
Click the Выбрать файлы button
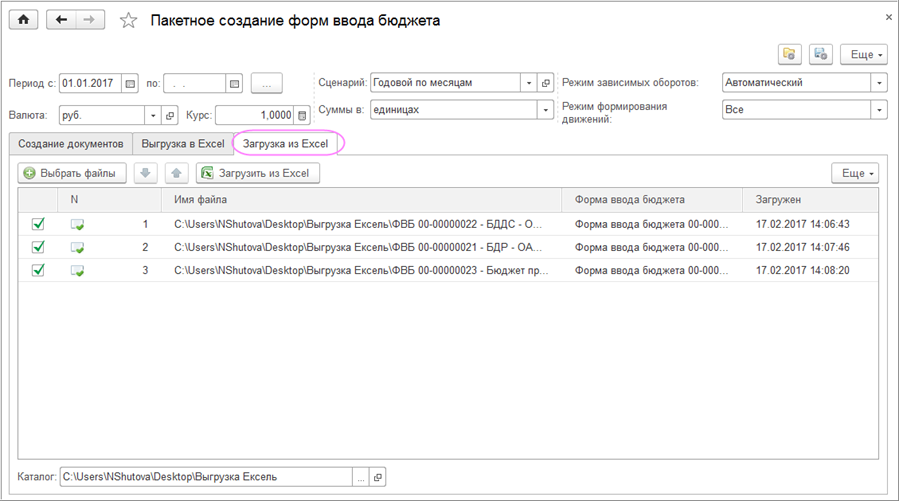pos(69,173)
